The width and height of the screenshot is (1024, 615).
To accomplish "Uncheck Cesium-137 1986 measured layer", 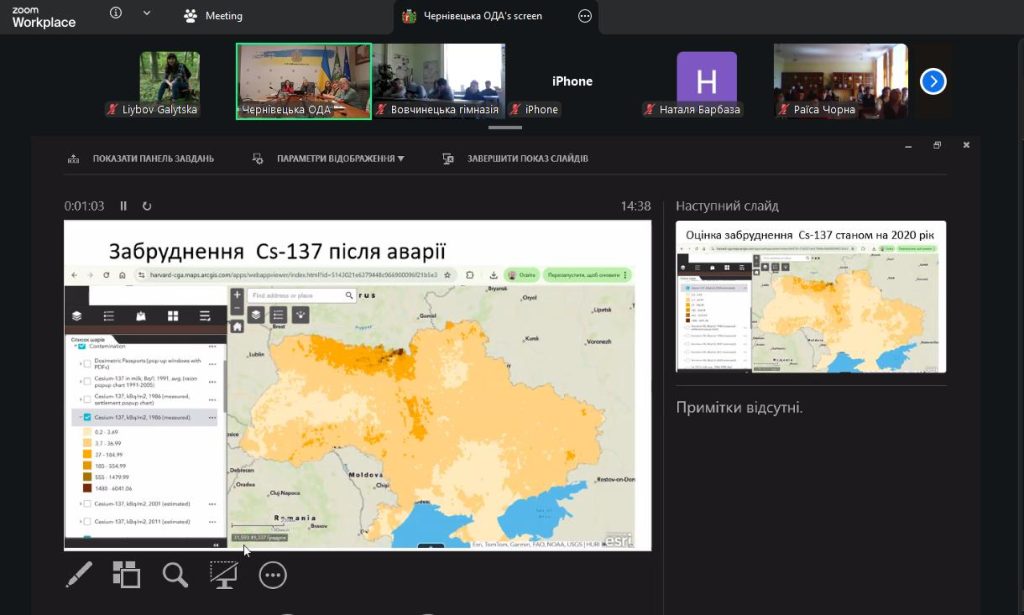I will click(87, 417).
